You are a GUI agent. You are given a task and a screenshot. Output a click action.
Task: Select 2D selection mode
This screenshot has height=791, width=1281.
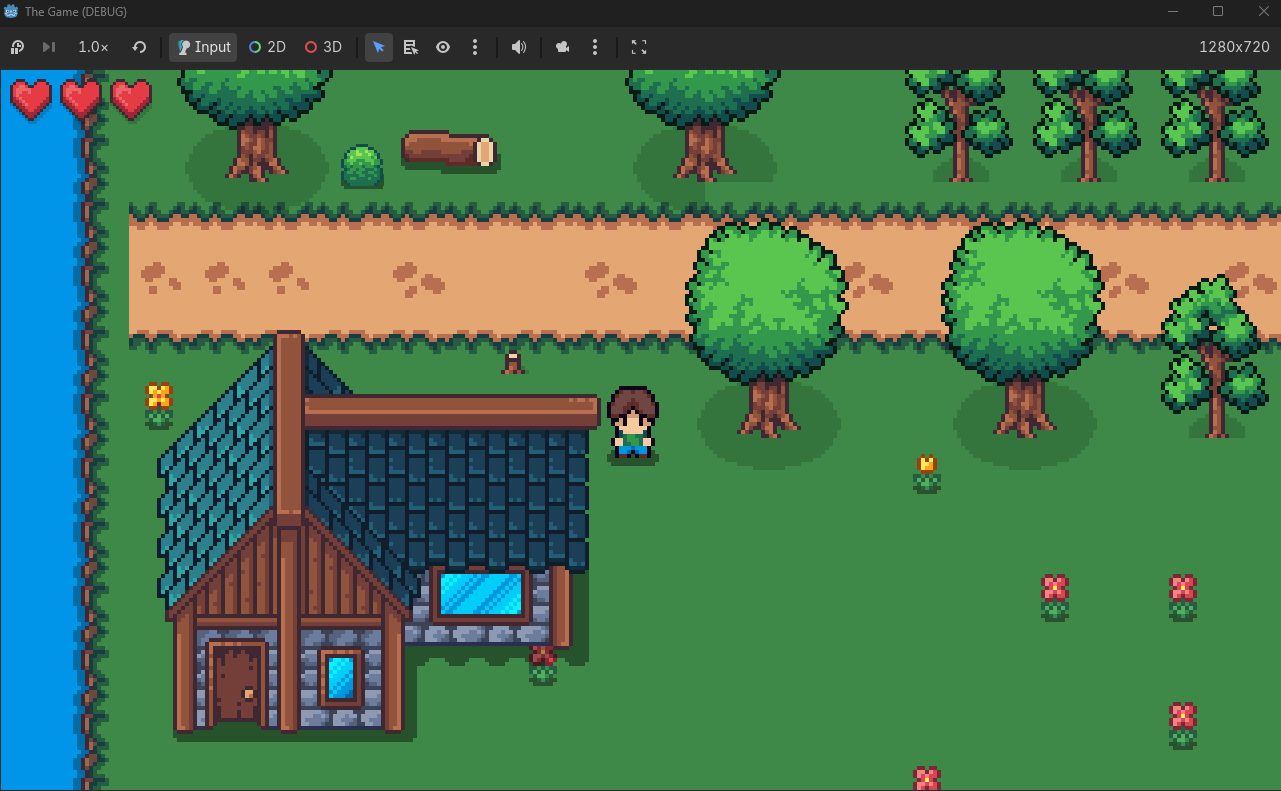(x=267, y=47)
